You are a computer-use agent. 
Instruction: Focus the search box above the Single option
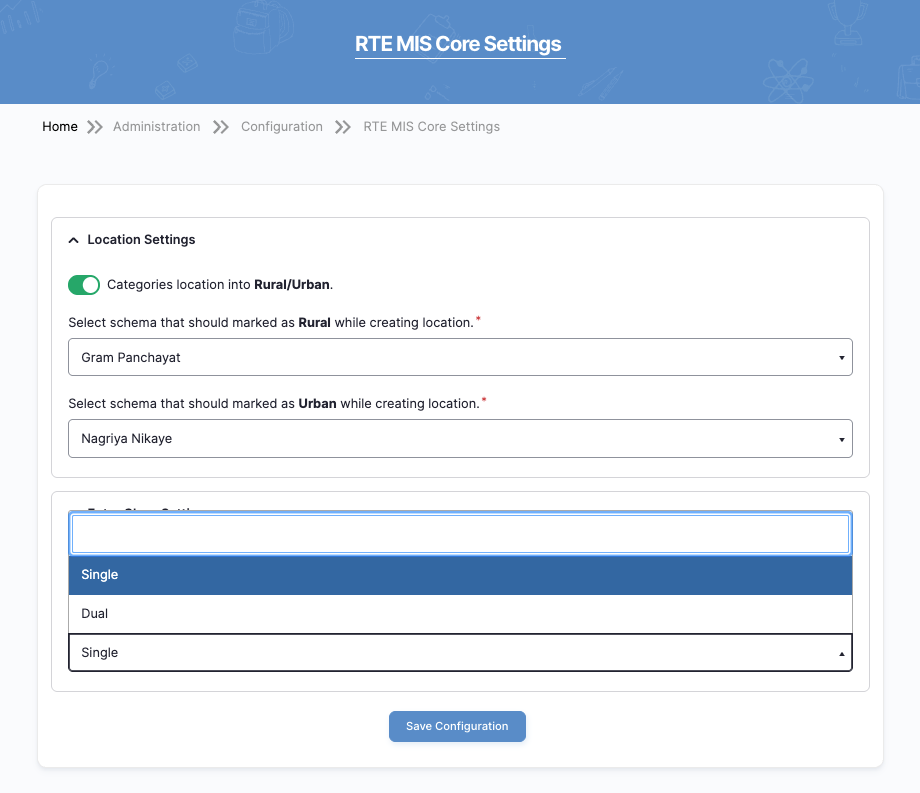460,534
